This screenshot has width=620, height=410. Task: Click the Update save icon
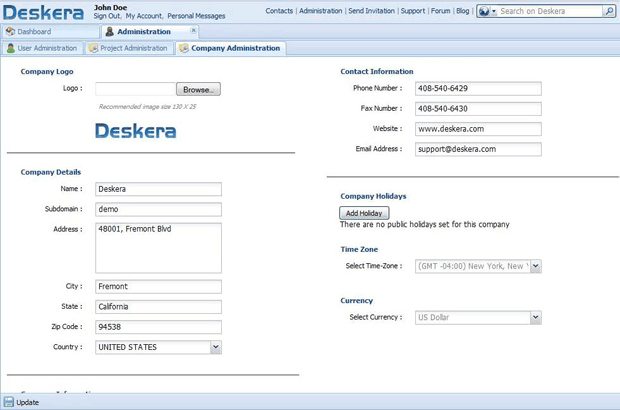click(9, 402)
